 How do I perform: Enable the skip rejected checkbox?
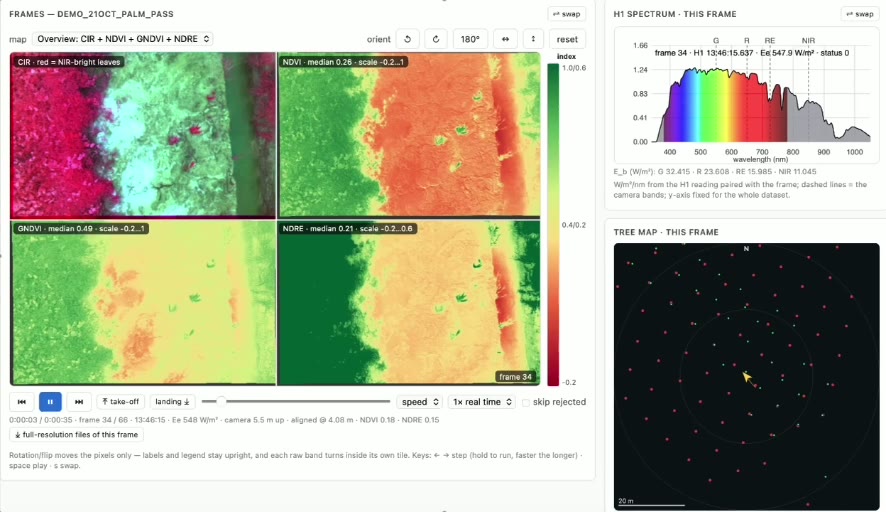(526, 402)
